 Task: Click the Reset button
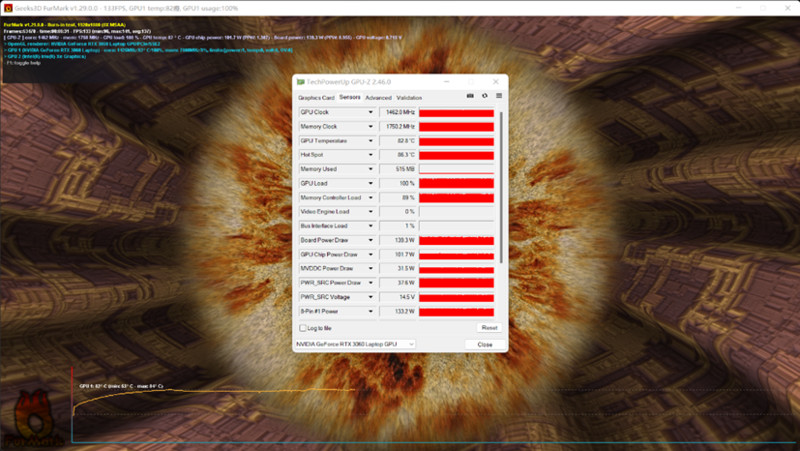489,328
